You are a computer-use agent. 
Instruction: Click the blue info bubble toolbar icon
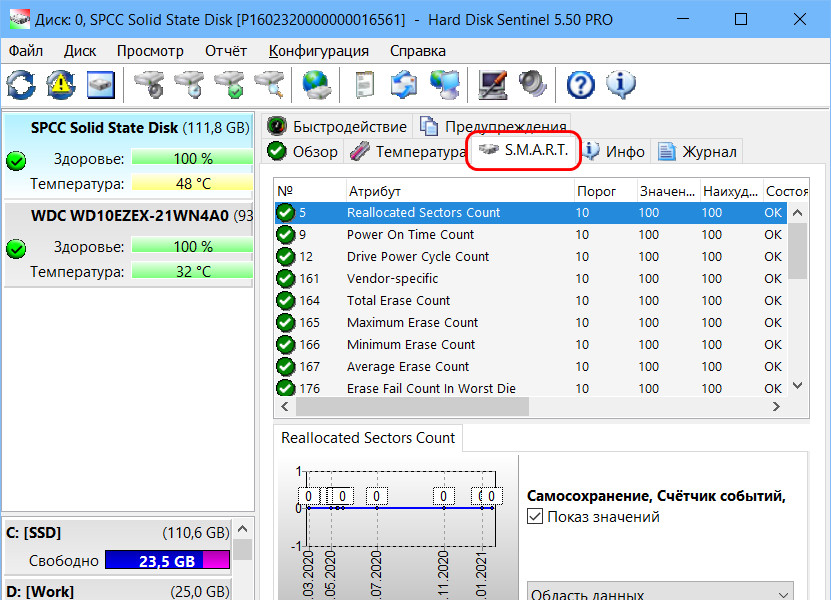pyautogui.click(x=621, y=84)
